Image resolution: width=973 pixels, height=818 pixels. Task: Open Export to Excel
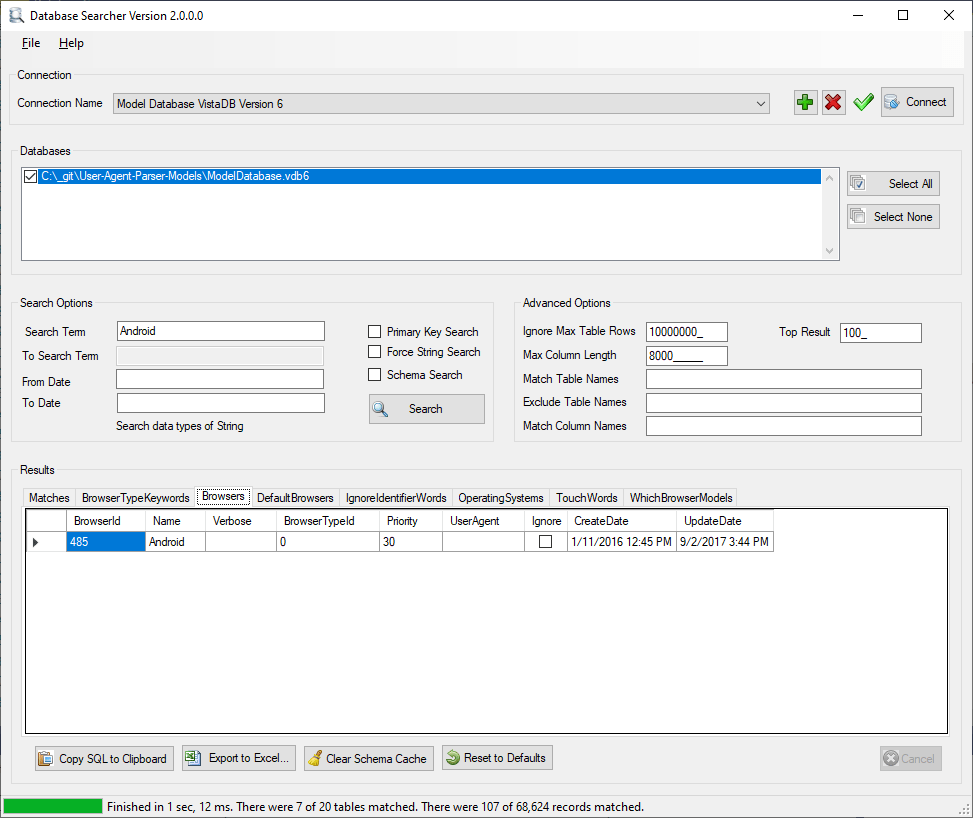point(238,758)
